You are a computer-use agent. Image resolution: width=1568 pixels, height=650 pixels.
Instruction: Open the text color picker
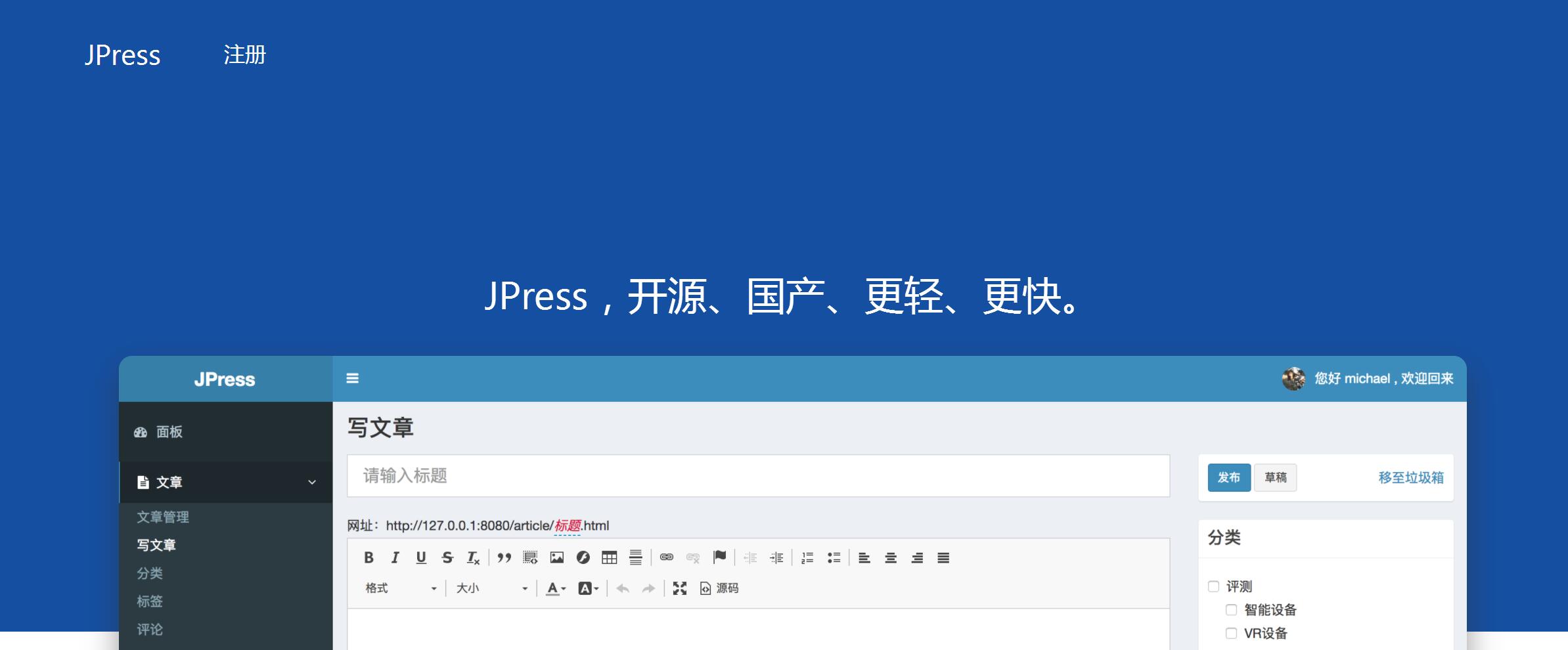tap(556, 588)
